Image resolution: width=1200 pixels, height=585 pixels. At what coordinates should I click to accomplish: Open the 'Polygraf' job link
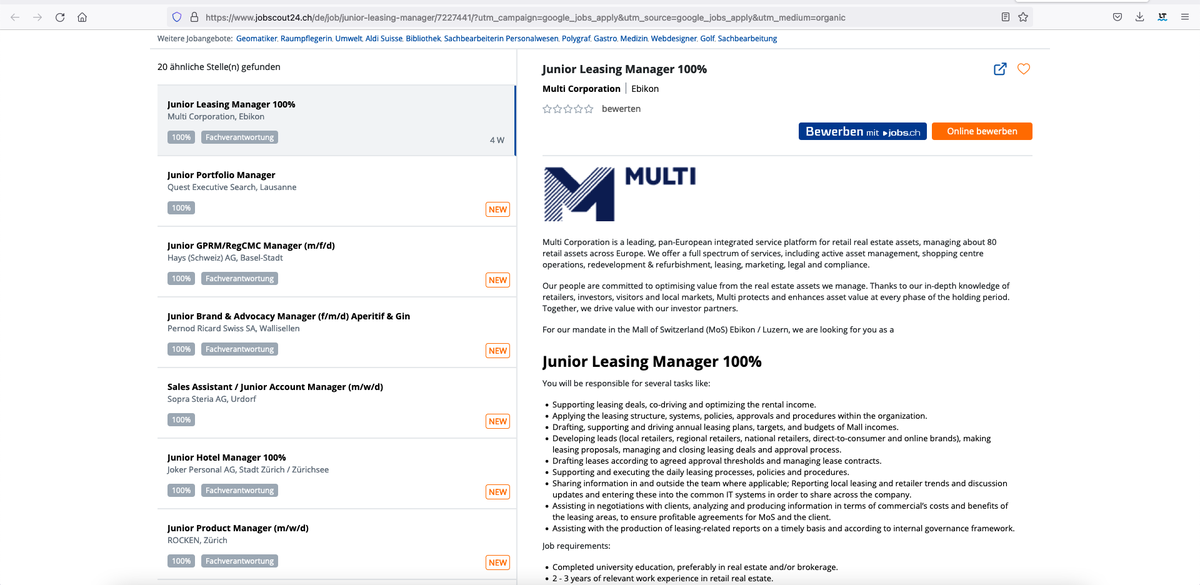[577, 39]
